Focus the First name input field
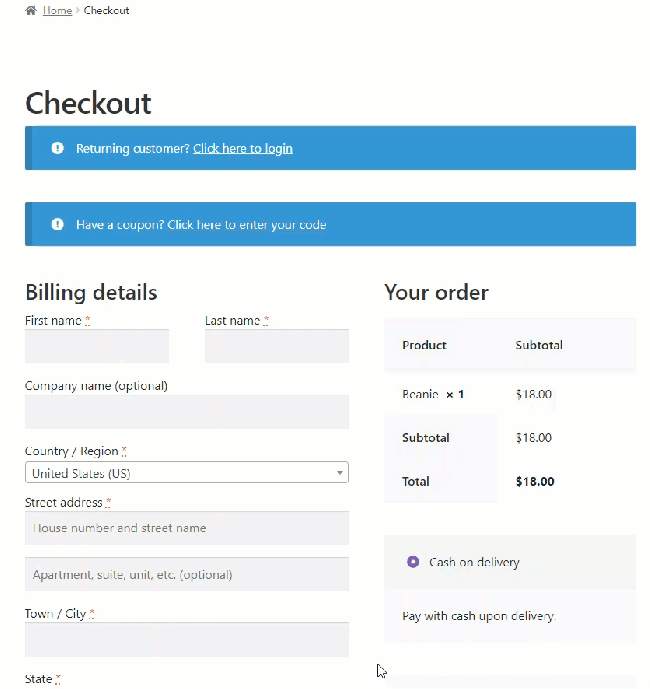This screenshot has height=689, width=650. point(97,346)
